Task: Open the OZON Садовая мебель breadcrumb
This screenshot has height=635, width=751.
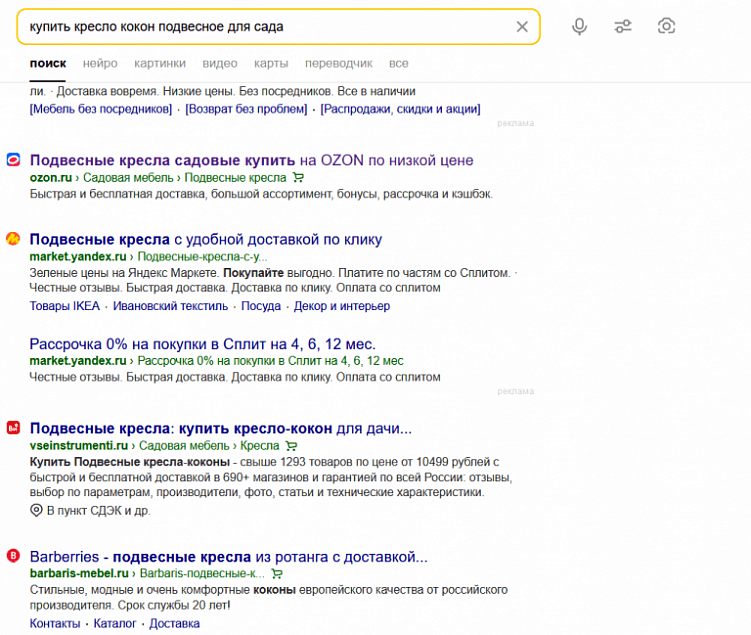Action: point(128,178)
